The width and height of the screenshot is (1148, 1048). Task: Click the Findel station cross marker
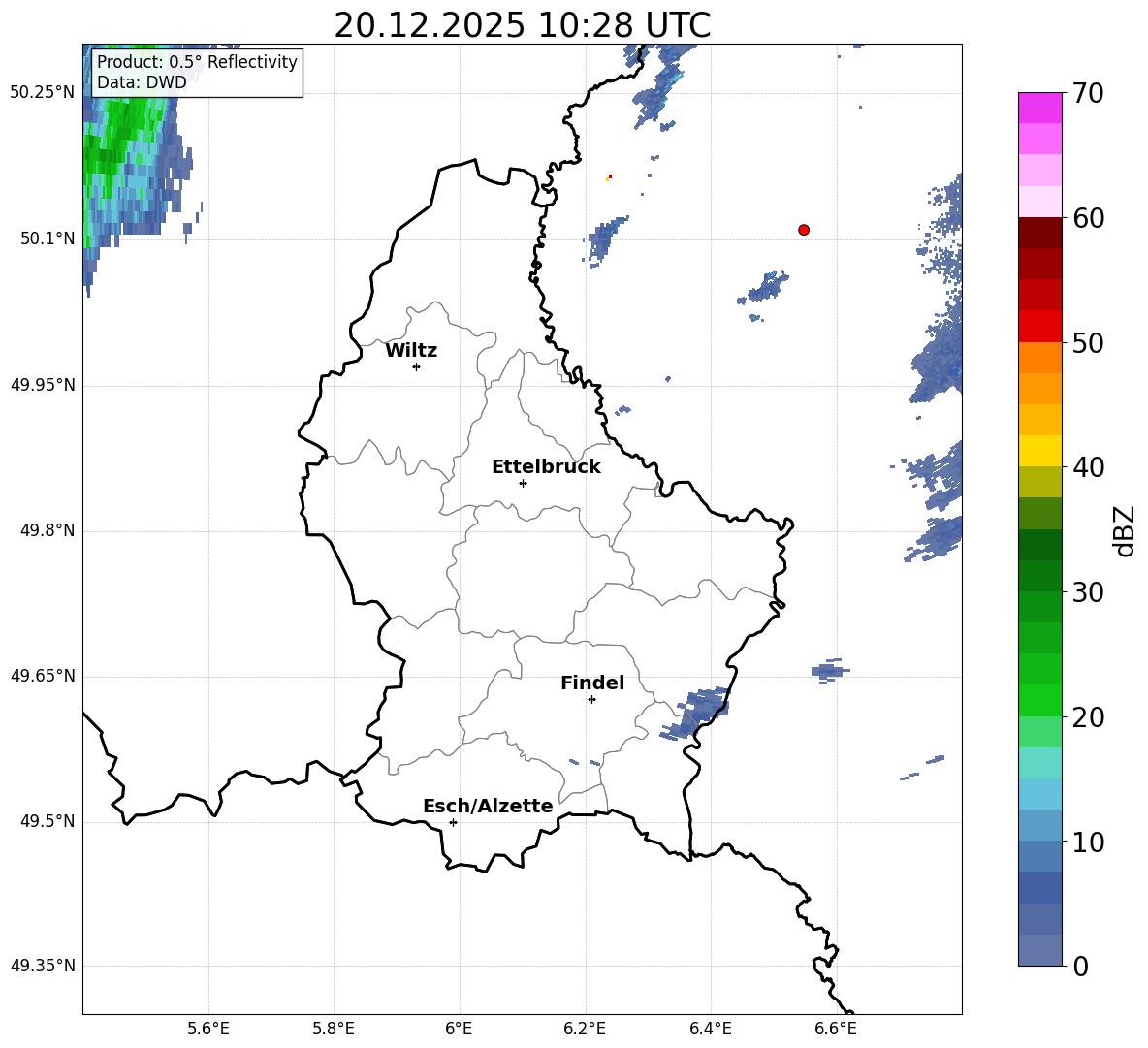pyautogui.click(x=591, y=700)
